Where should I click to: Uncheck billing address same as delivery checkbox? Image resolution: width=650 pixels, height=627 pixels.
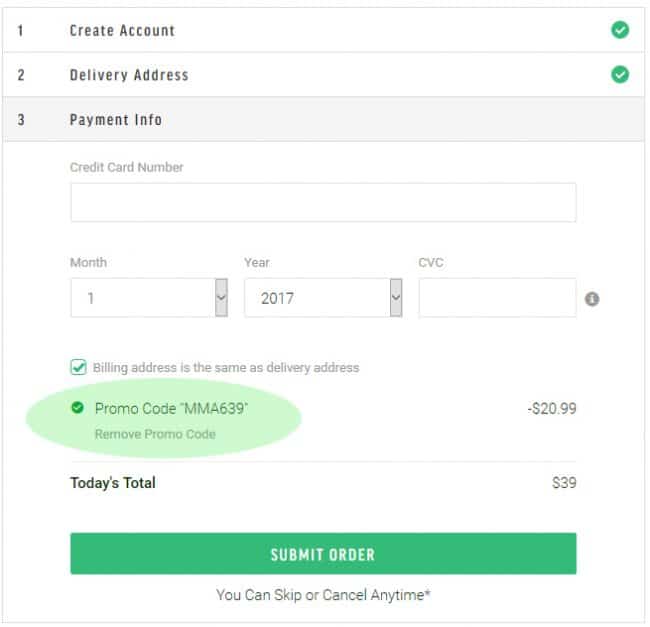(x=78, y=367)
